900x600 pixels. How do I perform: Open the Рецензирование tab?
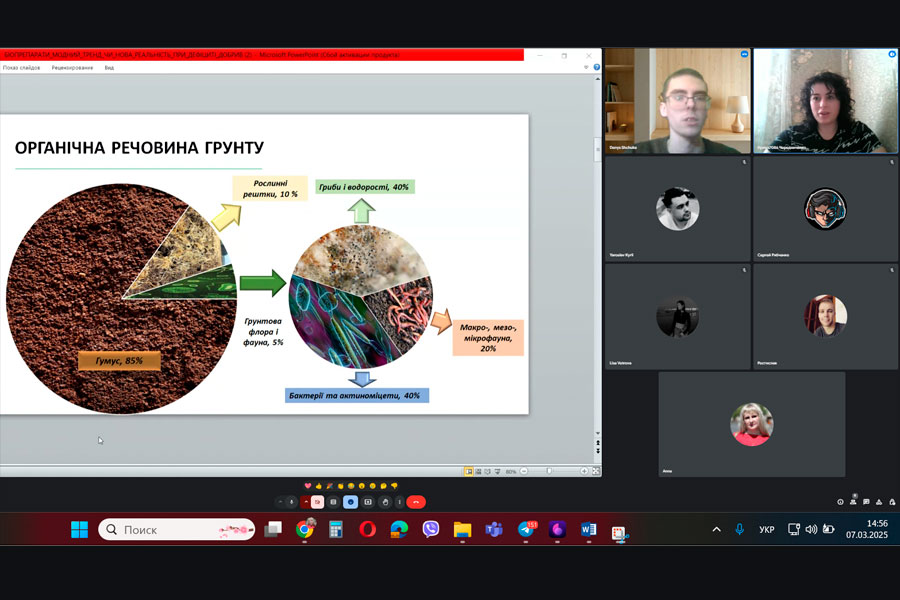[x=72, y=68]
